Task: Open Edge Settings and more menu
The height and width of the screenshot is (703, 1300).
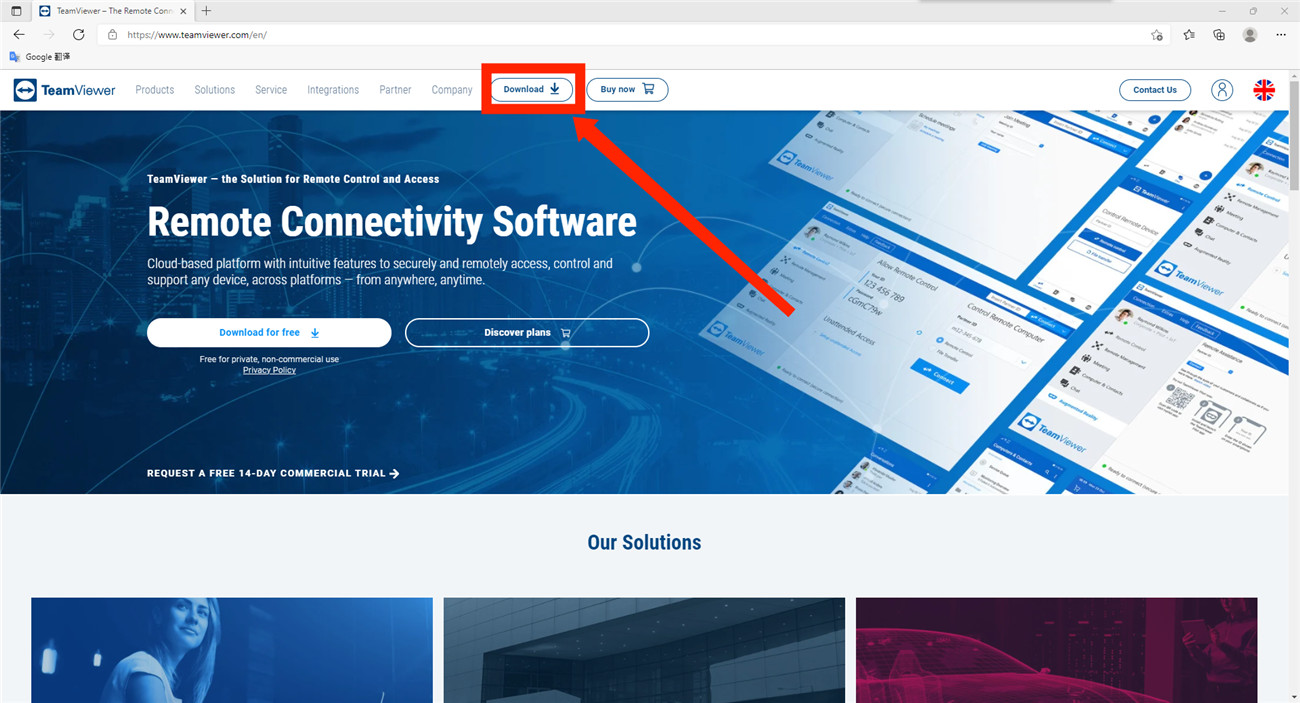Action: point(1281,34)
